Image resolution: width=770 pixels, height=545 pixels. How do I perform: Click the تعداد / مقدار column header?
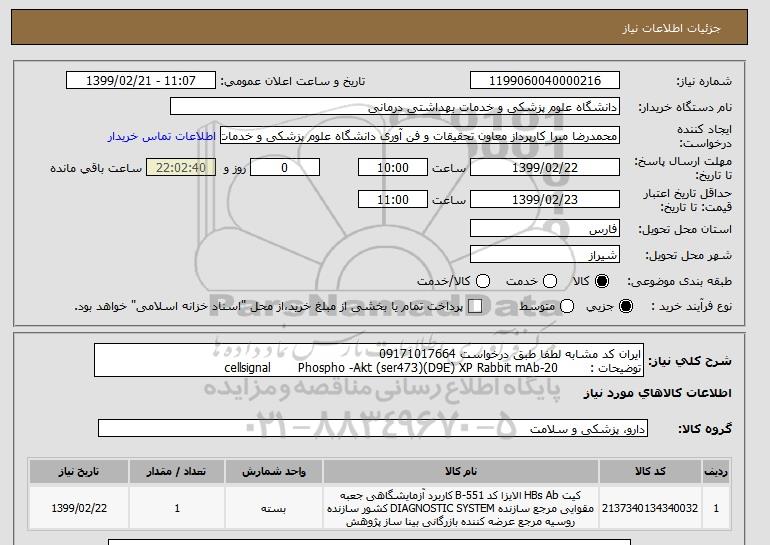tap(177, 471)
